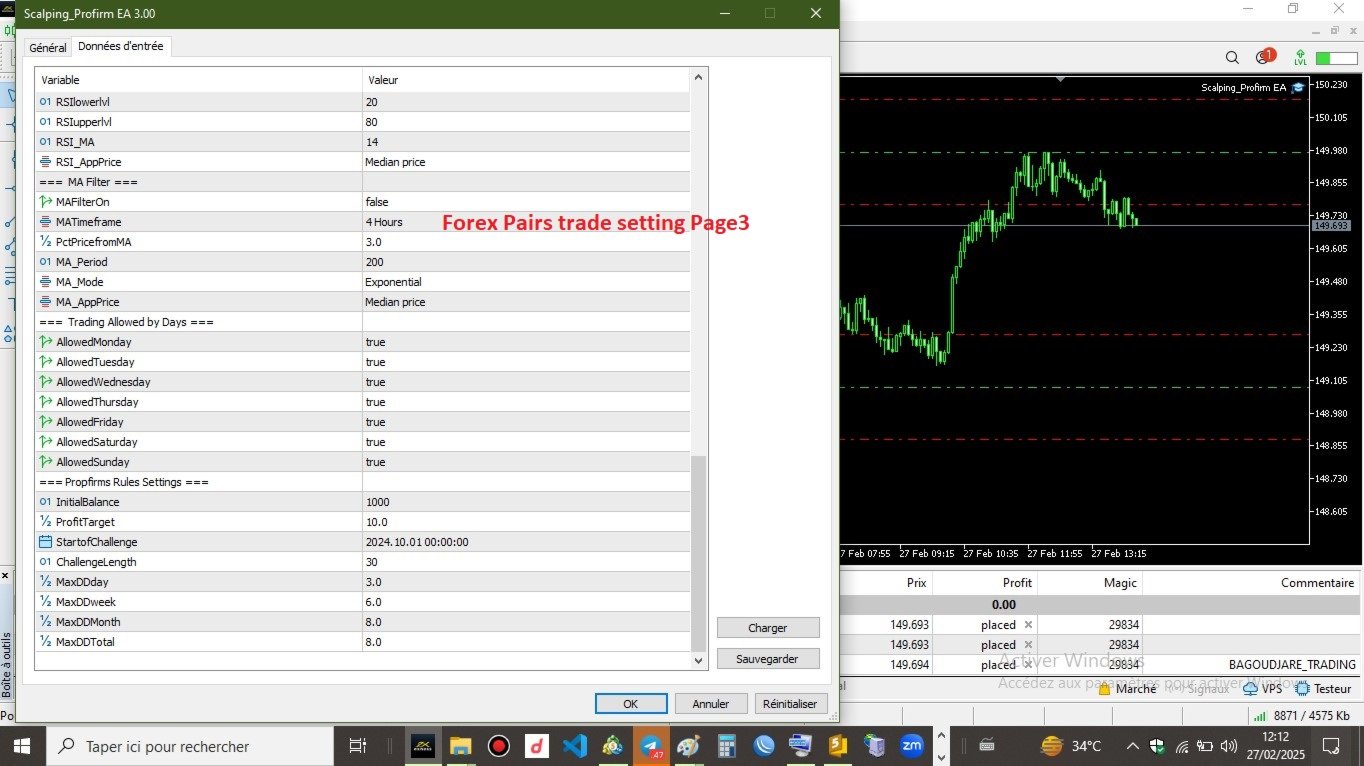The width and height of the screenshot is (1364, 766).
Task: Click the fraction icon beside MaxDDweek
Action: tap(45, 602)
